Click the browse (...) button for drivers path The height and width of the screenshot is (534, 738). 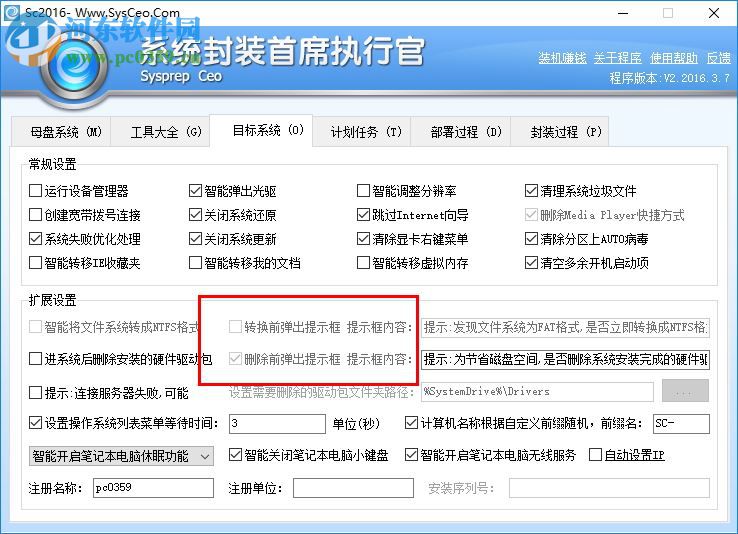click(x=685, y=391)
